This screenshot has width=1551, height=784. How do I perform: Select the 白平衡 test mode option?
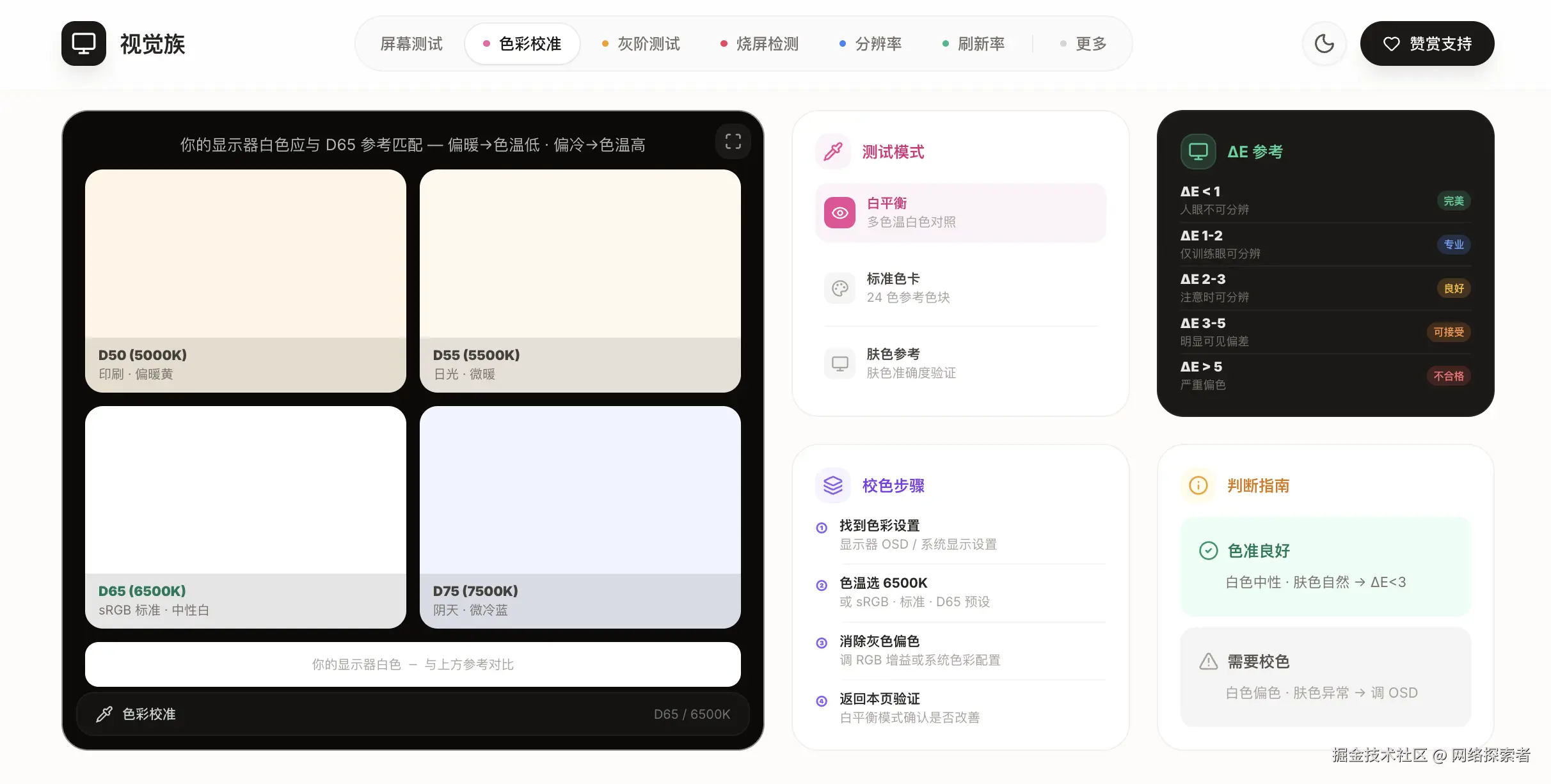click(960, 212)
